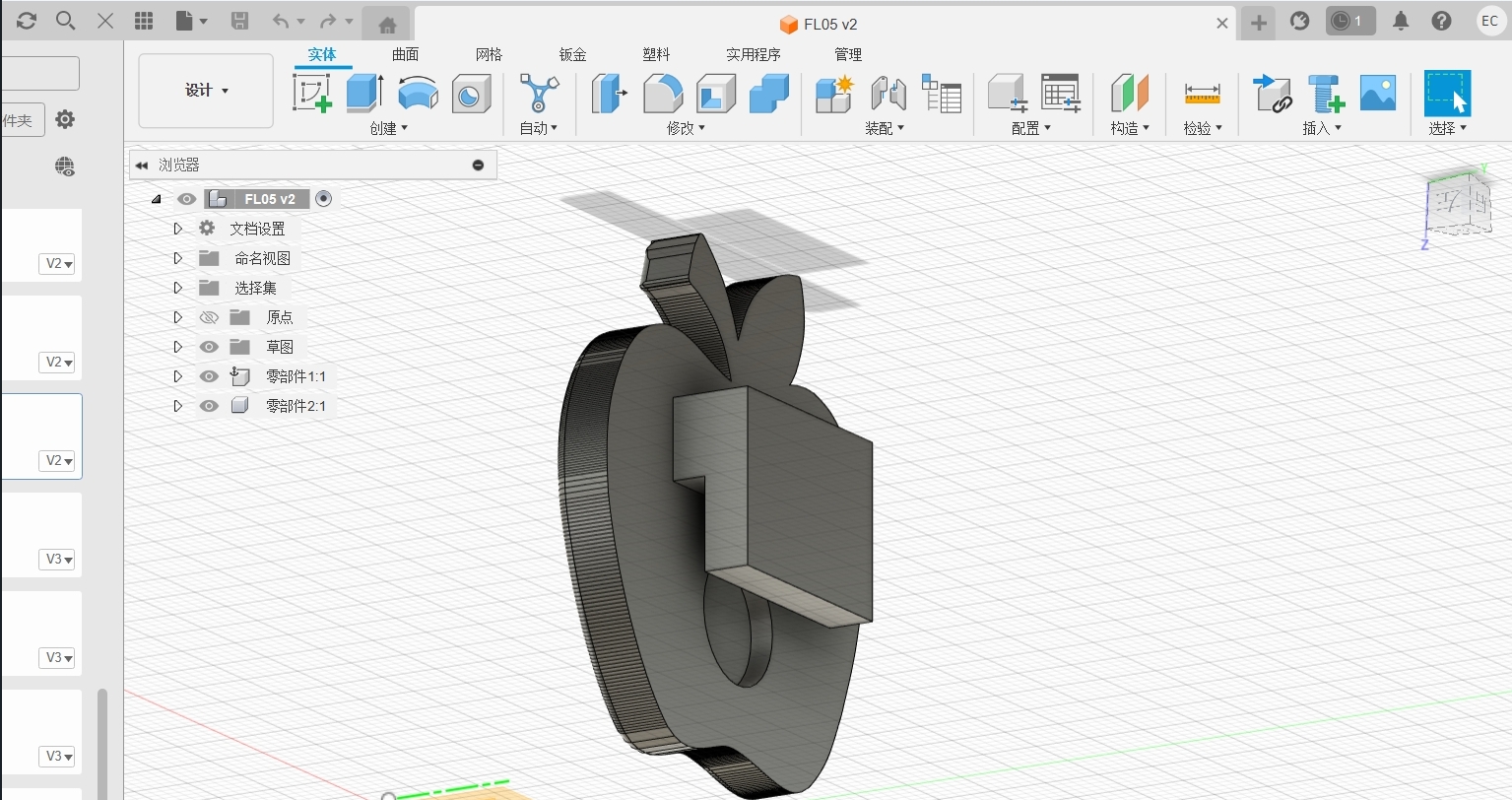
Task: Open the Change Parameters table icon
Action: click(1061, 94)
